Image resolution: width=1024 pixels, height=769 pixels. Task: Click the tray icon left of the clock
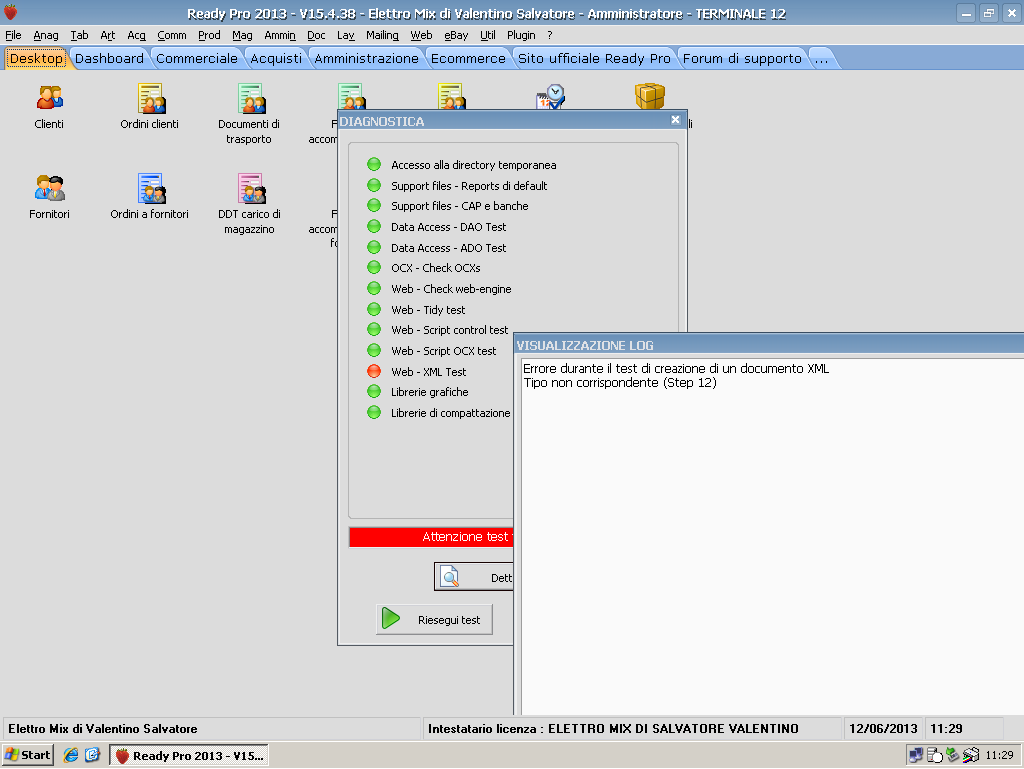(x=970, y=755)
